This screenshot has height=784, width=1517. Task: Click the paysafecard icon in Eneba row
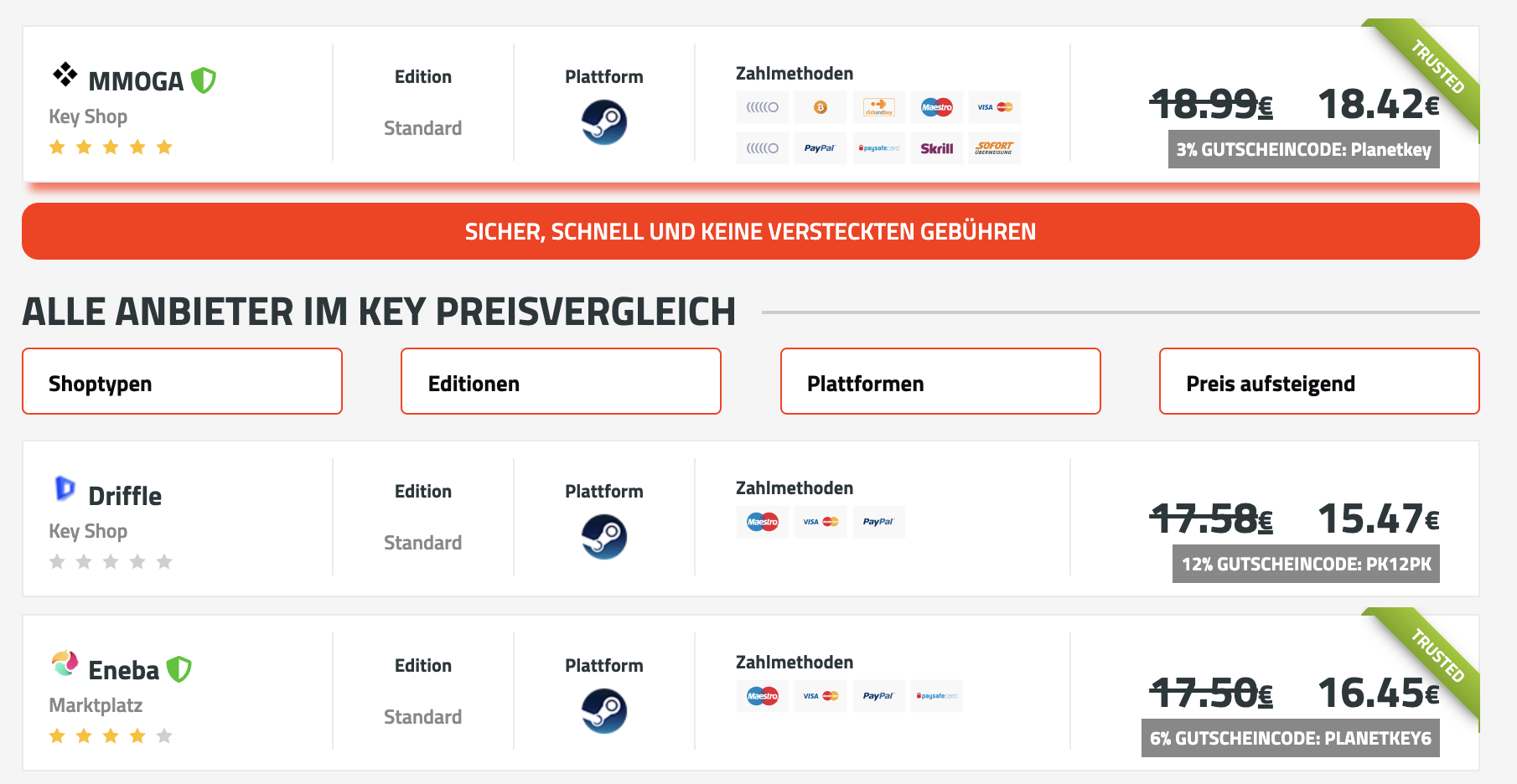(x=937, y=696)
